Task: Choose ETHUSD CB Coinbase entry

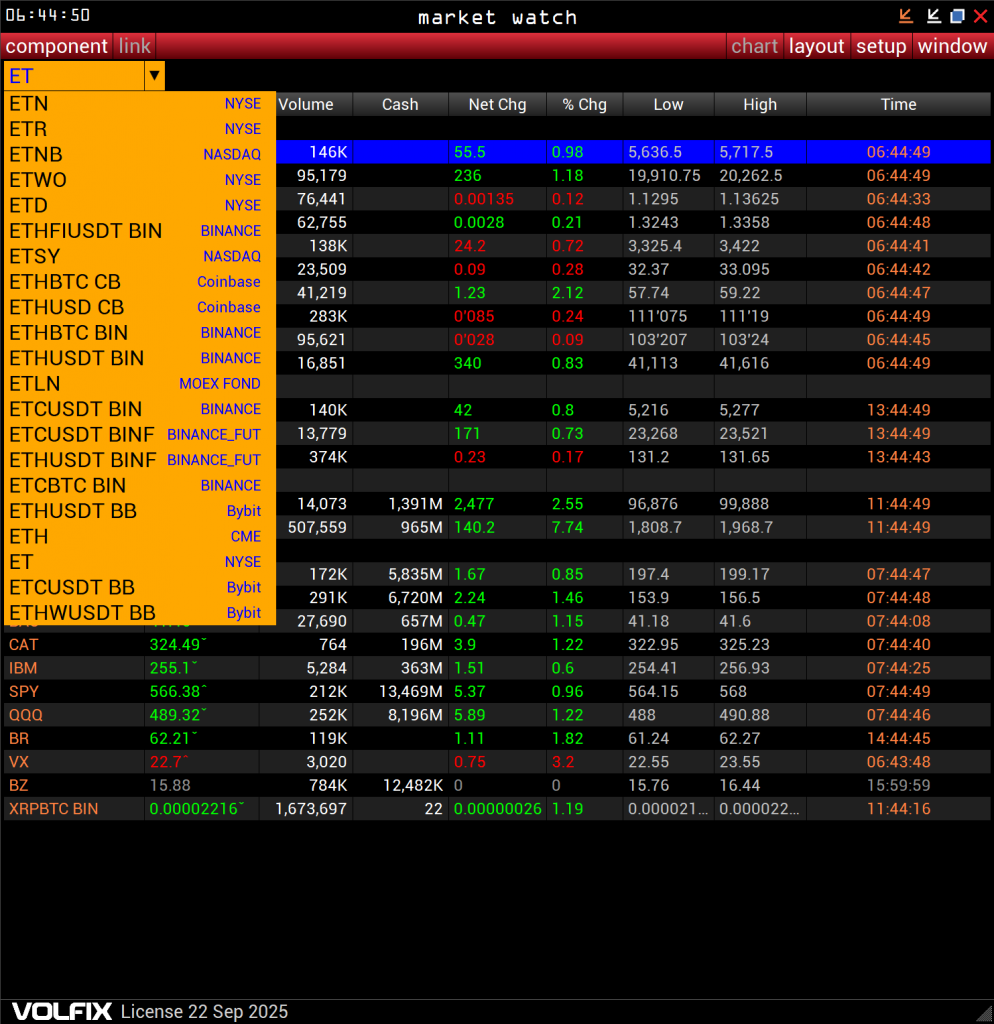Action: click(x=140, y=308)
